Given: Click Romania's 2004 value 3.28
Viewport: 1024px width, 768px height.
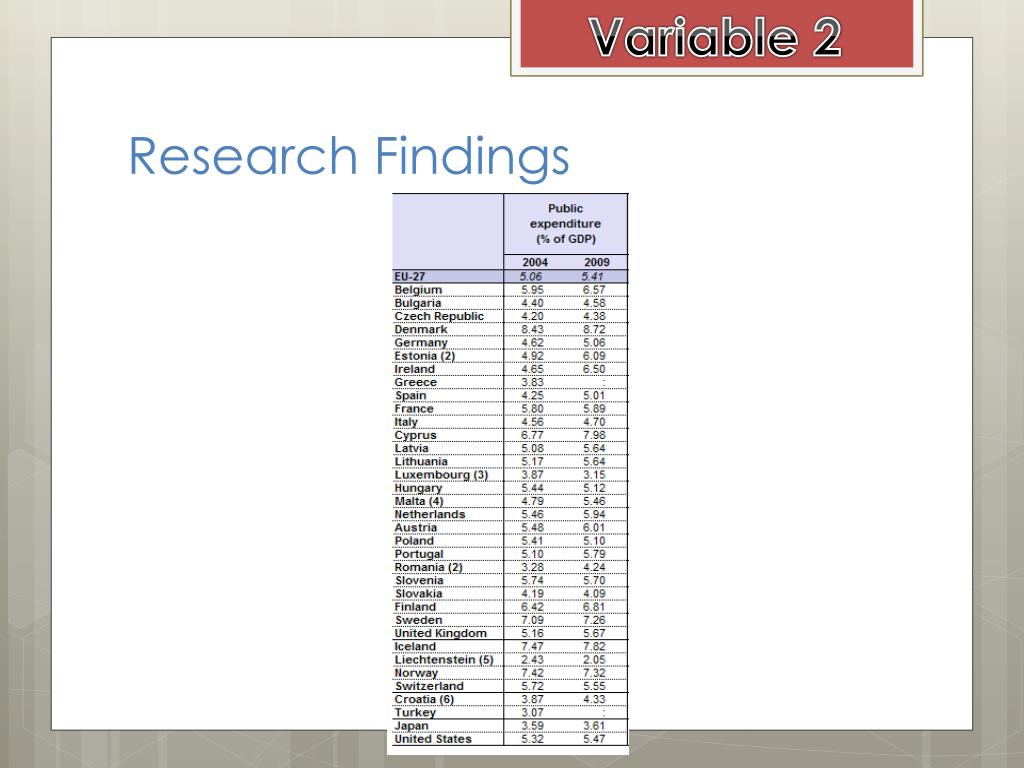Looking at the screenshot, I should [x=532, y=568].
